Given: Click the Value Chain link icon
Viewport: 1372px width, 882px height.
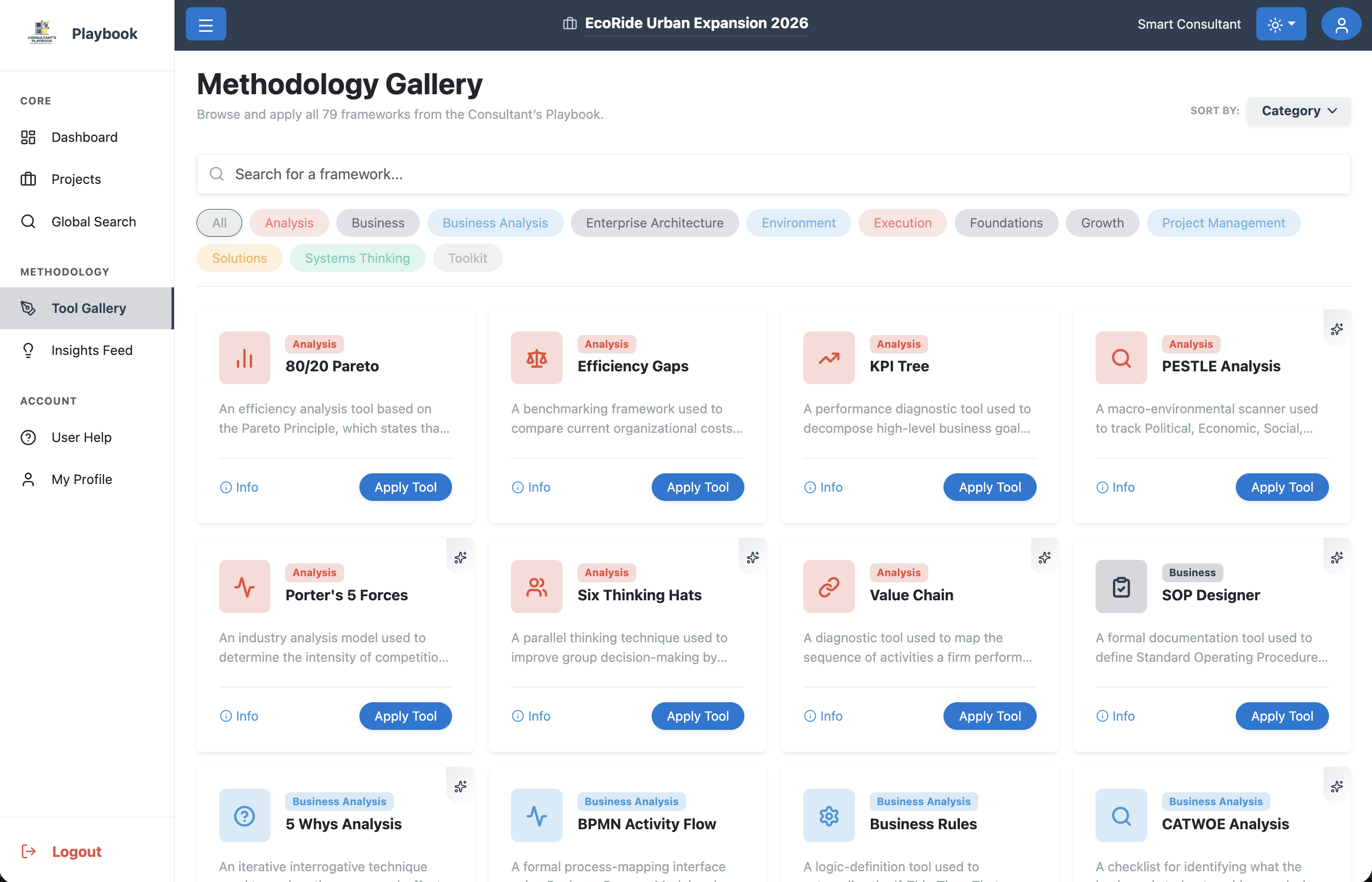Looking at the screenshot, I should [x=828, y=586].
